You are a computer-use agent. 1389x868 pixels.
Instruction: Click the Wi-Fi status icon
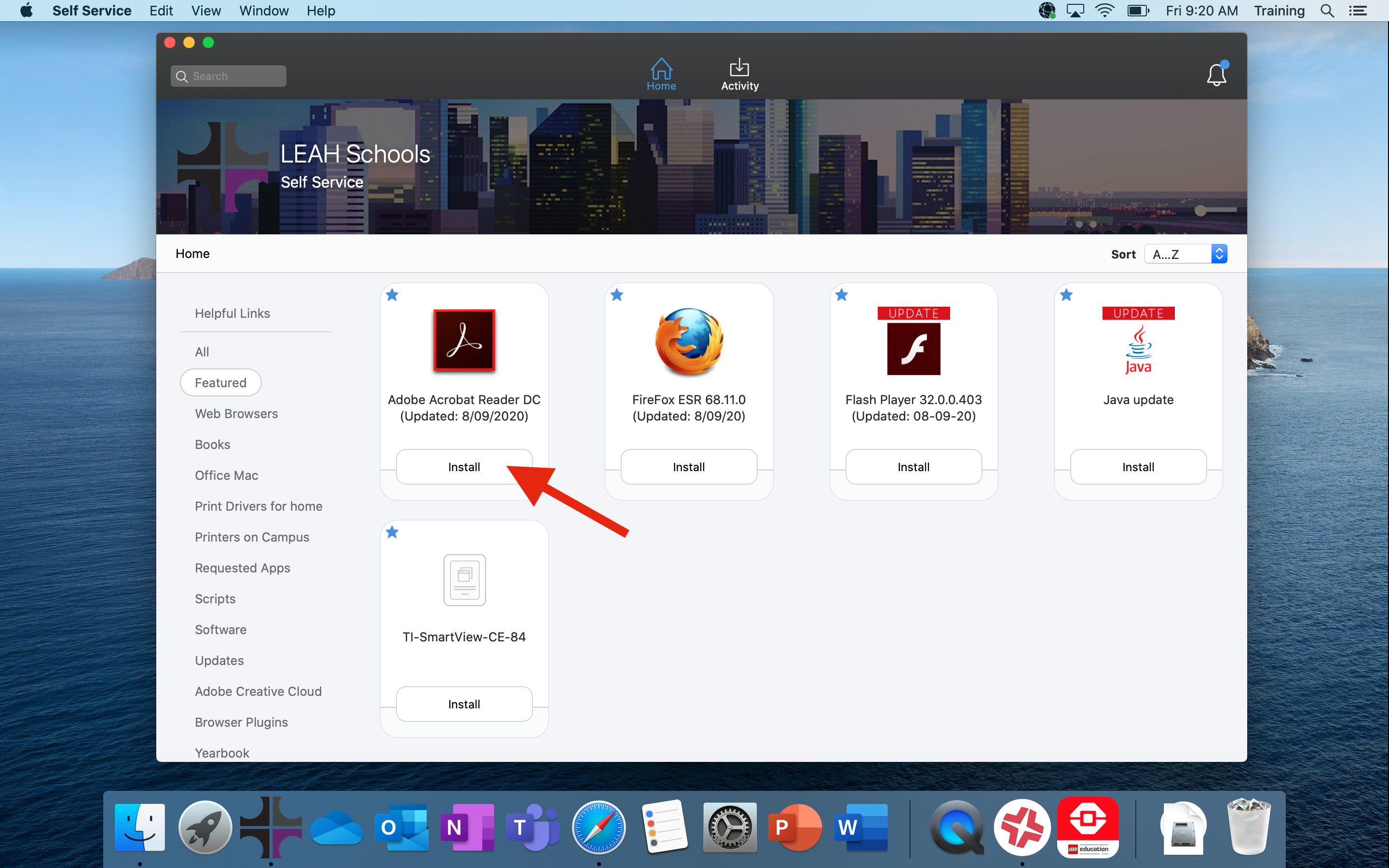(1104, 10)
